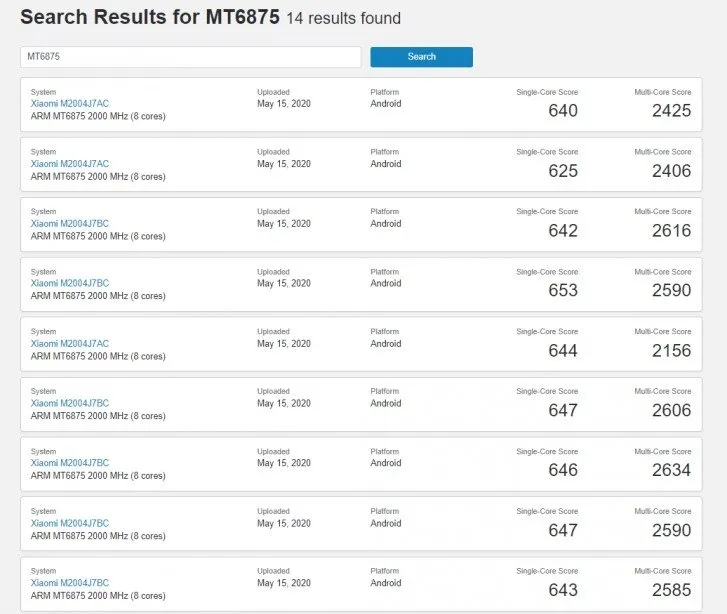Image resolution: width=727 pixels, height=614 pixels.
Task: Open Xiaomi M2004J7BC link with single-core score 653
Action: point(70,284)
